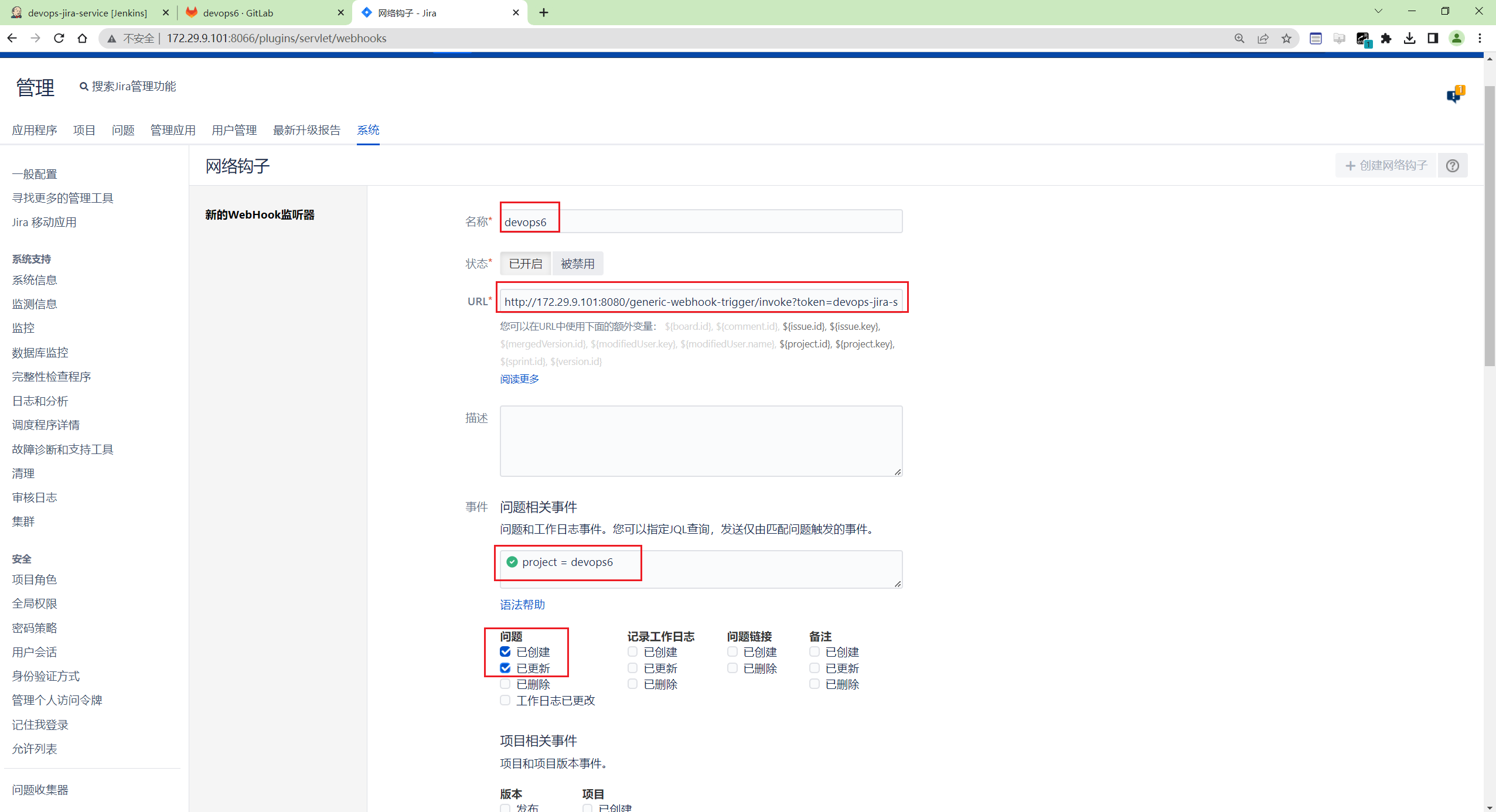Open 一般配置 in the sidebar
The height and width of the screenshot is (812, 1496).
(x=35, y=174)
